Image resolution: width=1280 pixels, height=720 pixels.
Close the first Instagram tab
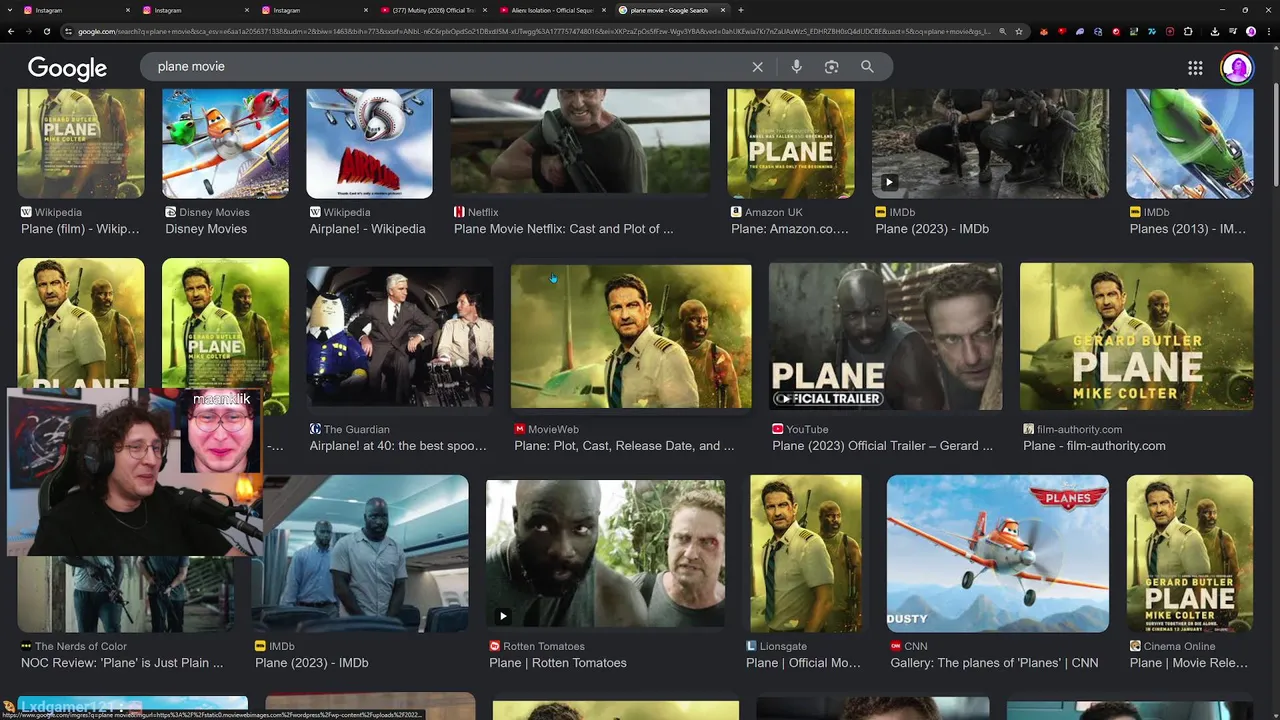click(128, 10)
